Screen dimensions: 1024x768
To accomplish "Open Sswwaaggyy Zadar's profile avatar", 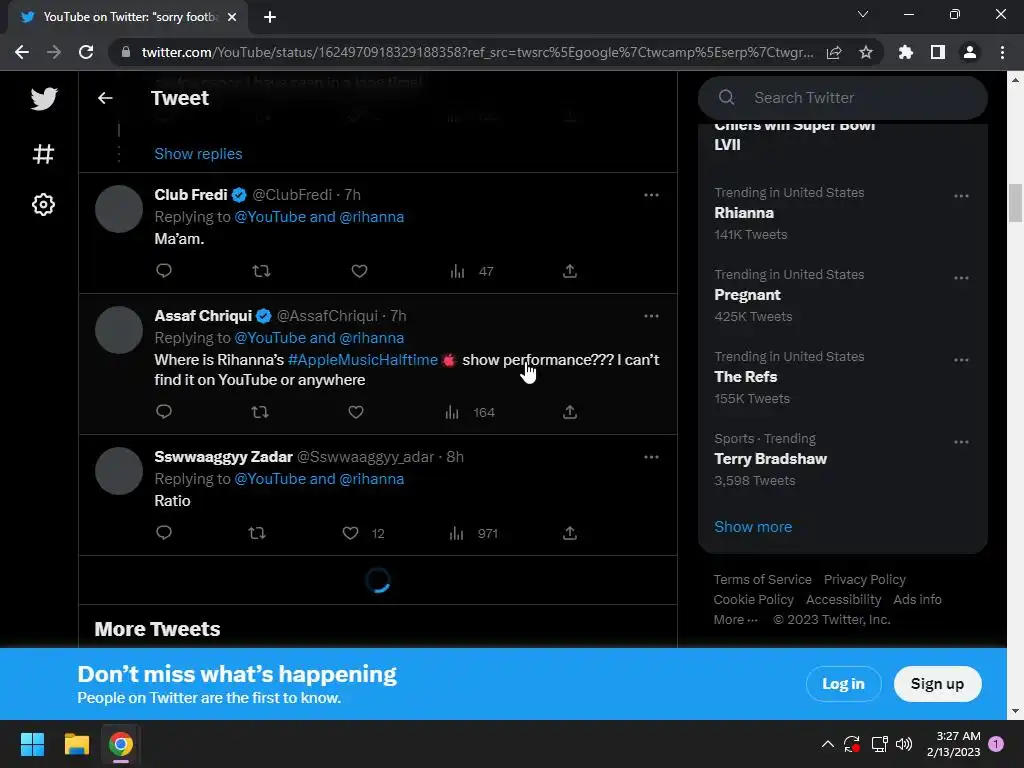I will [119, 471].
